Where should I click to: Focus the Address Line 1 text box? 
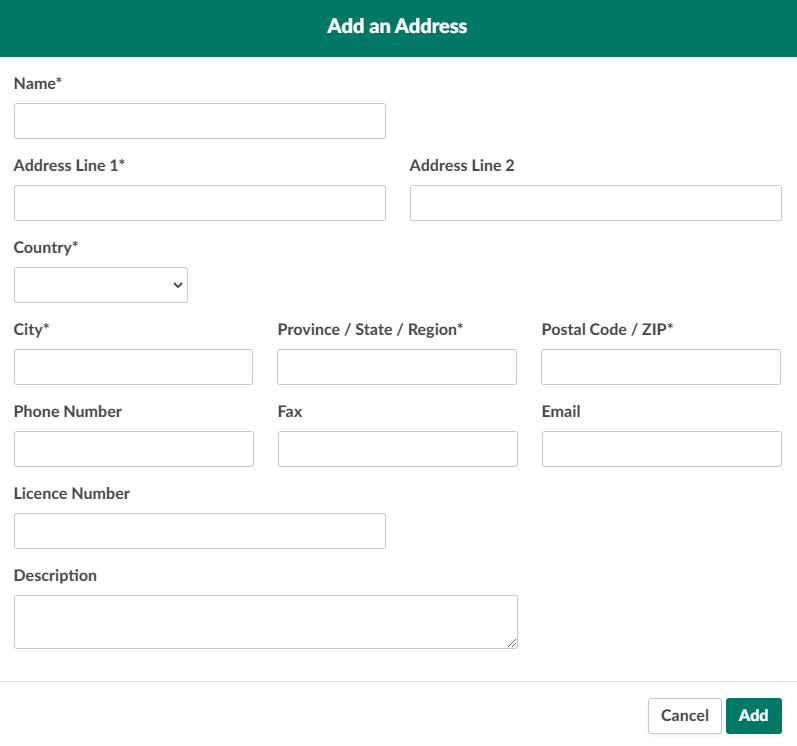[x=199, y=203]
